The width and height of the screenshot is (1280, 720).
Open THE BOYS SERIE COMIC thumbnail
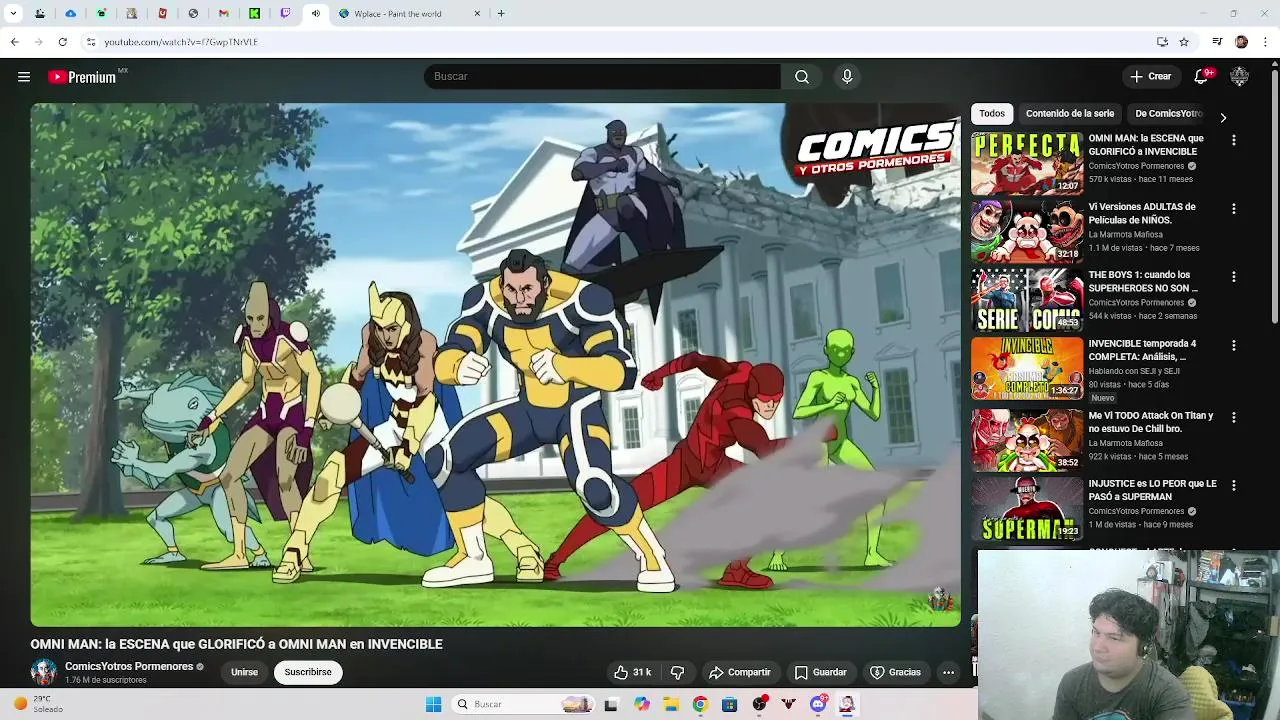[1027, 299]
